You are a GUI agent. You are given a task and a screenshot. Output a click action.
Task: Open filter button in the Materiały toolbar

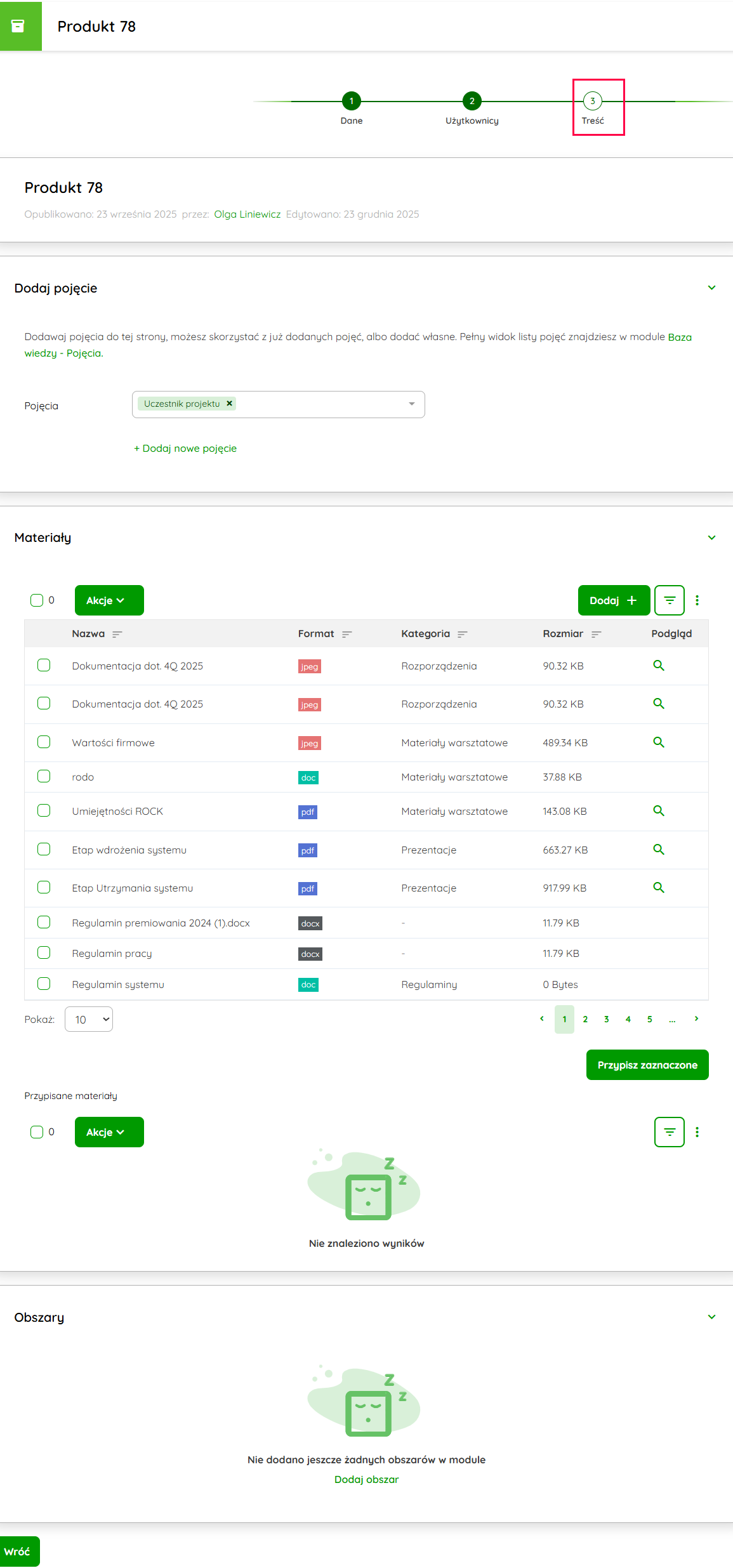click(x=669, y=600)
